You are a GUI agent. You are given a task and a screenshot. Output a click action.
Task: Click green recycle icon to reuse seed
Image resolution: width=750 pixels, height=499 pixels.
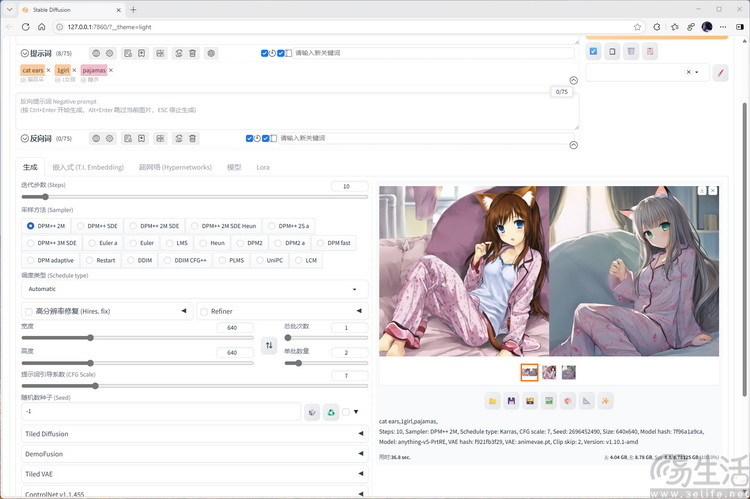pos(331,412)
